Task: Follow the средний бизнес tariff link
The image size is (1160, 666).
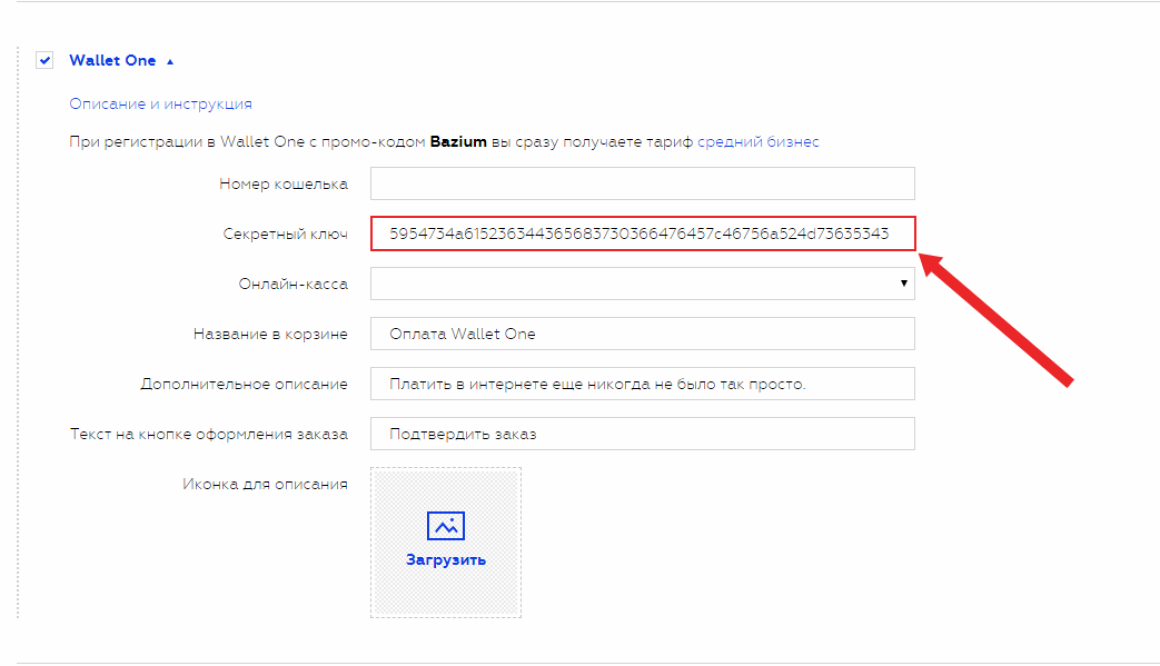Action: click(x=758, y=141)
